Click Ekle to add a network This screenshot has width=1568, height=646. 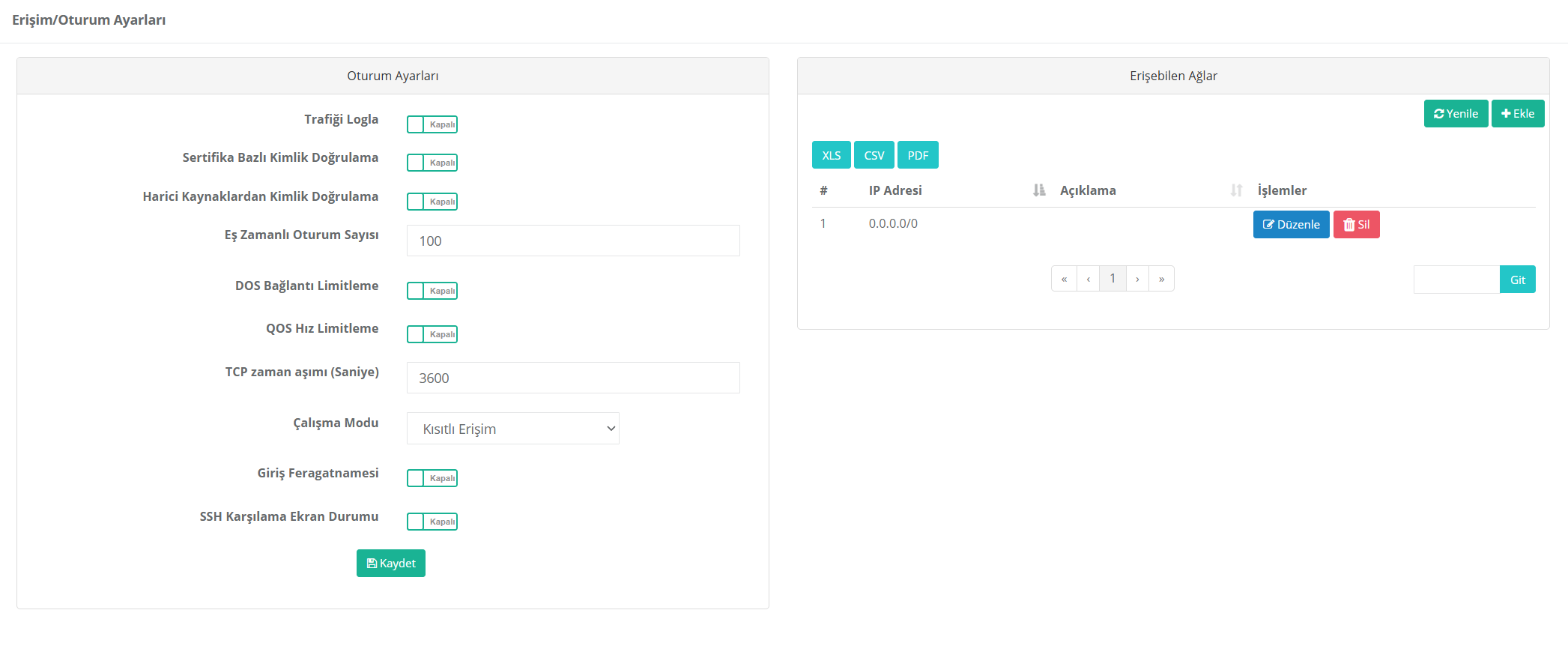click(x=1517, y=114)
